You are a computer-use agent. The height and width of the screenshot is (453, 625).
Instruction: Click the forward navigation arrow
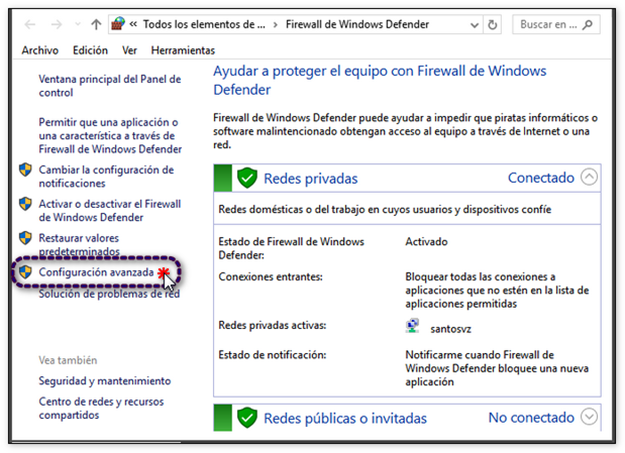(56, 25)
